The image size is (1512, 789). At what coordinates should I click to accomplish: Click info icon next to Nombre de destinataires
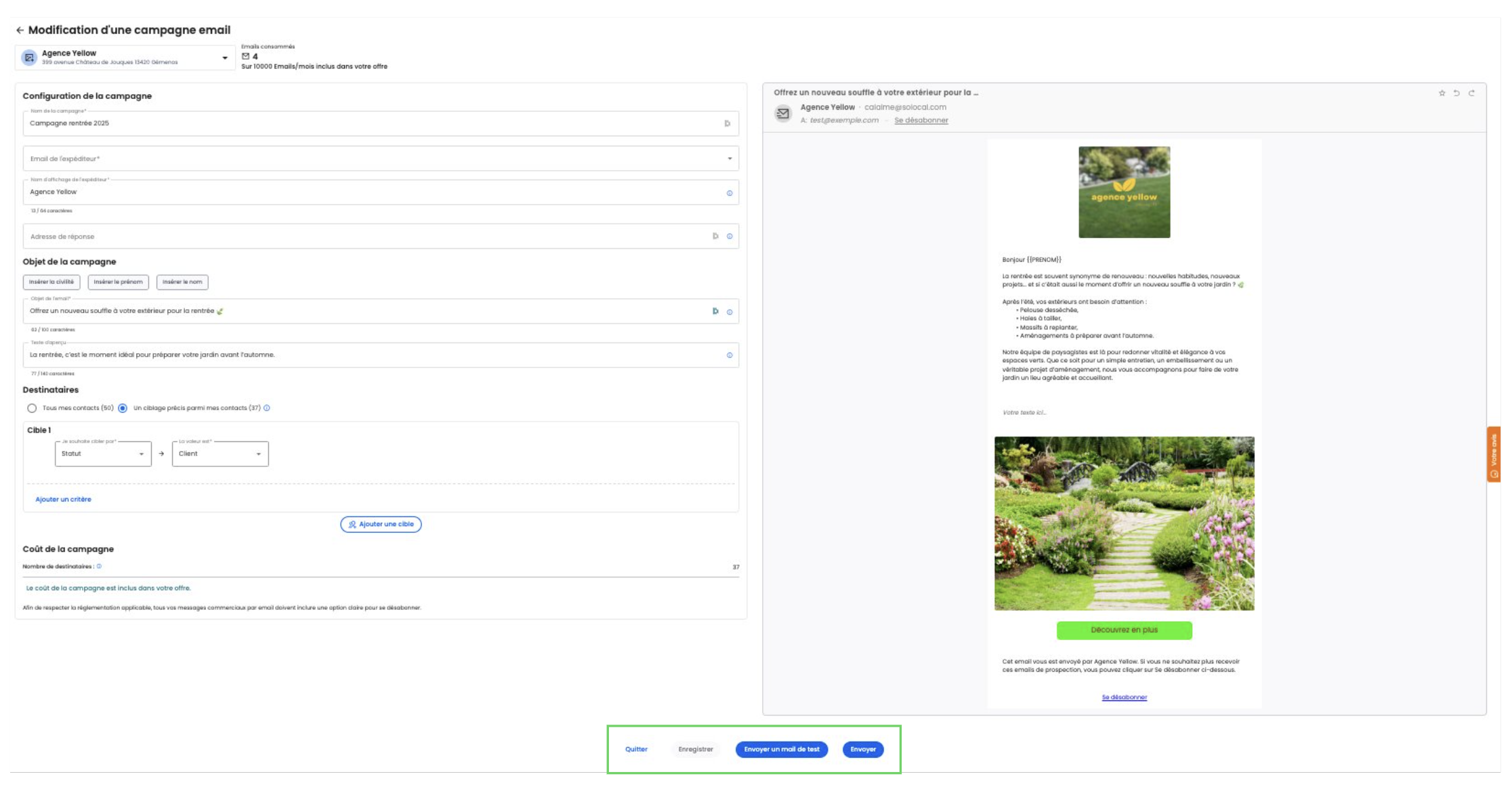click(99, 567)
